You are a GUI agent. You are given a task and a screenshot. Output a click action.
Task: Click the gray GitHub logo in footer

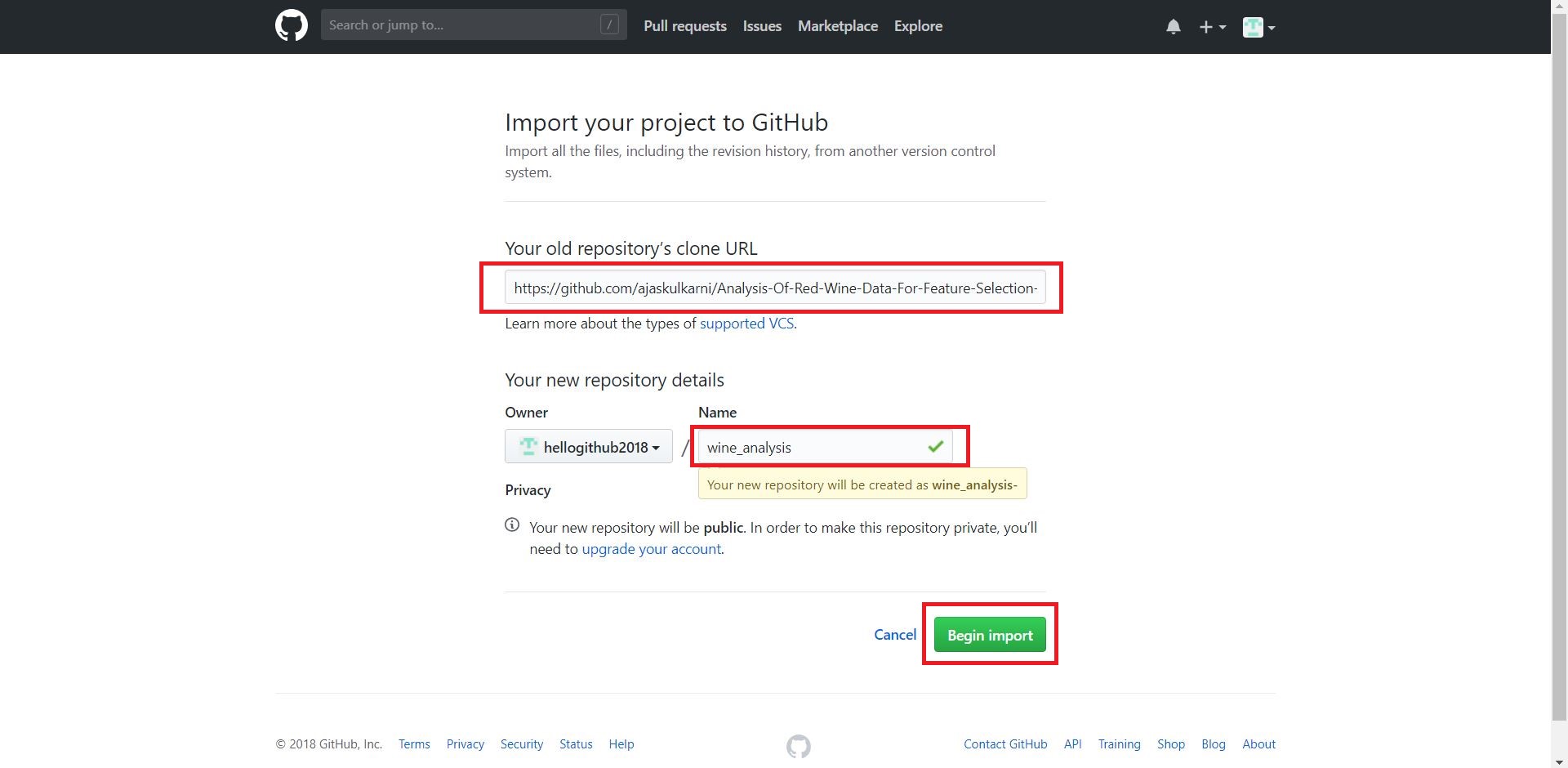click(x=799, y=746)
